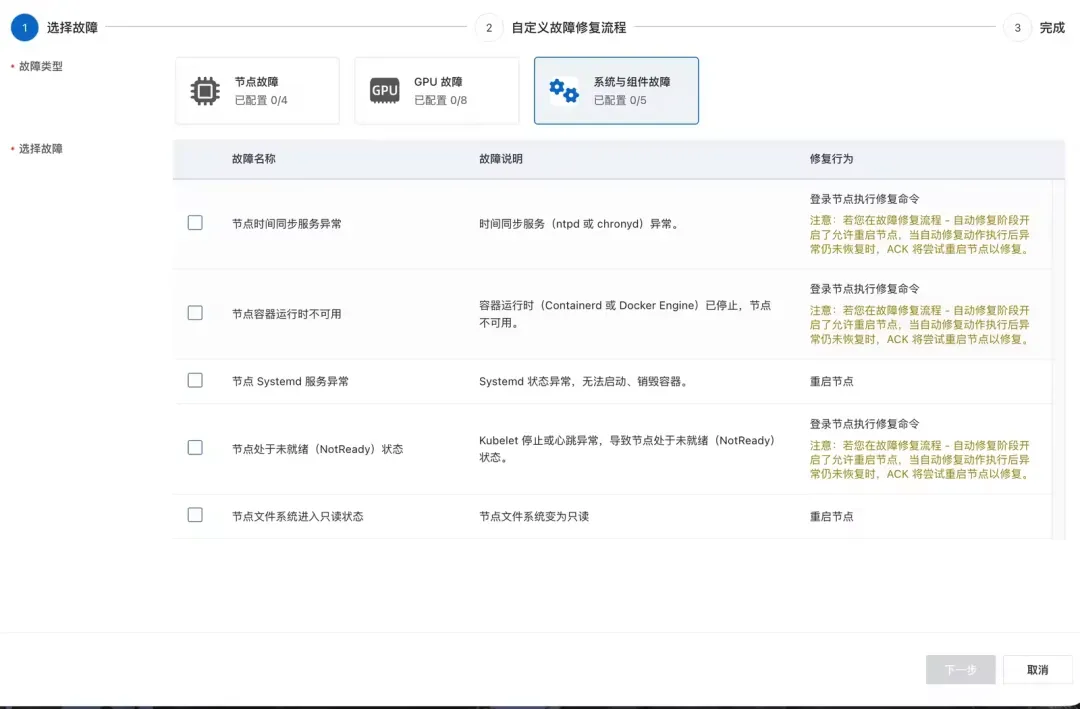This screenshot has height=709, width=1080.
Task: Tick the 节点容器运行时不可用 checkbox
Action: [195, 313]
